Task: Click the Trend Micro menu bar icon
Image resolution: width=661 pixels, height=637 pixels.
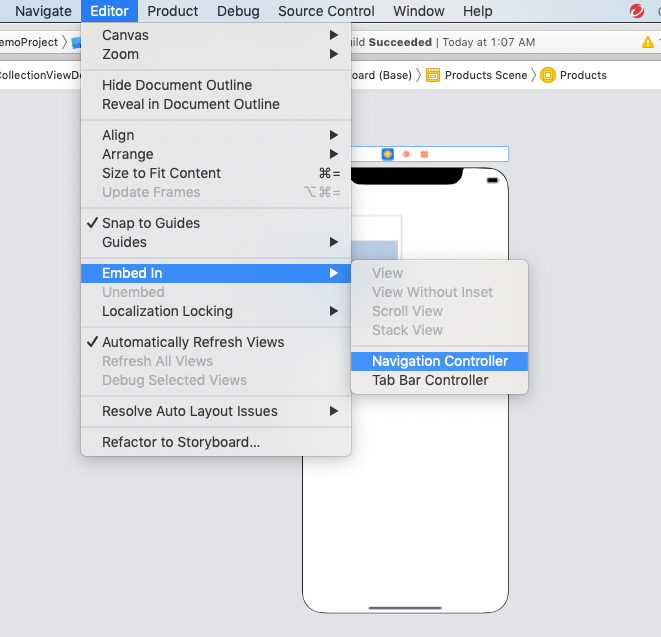Action: pyautogui.click(x=637, y=11)
